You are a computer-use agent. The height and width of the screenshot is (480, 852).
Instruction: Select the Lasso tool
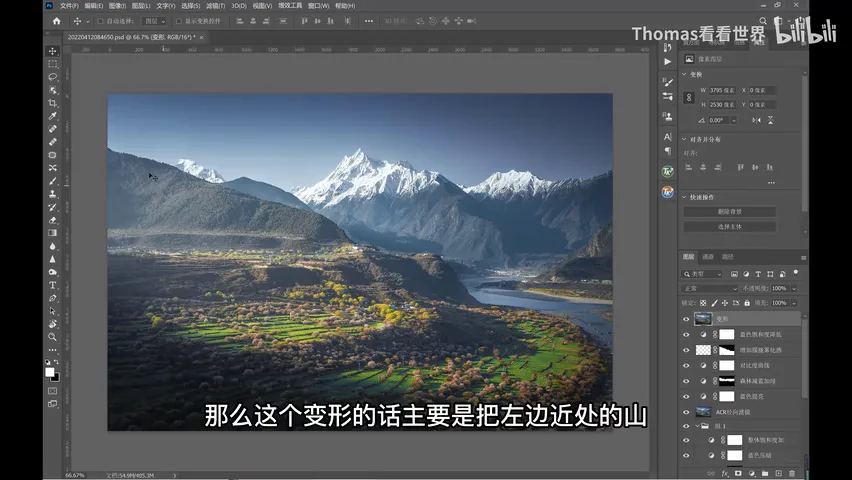(x=53, y=77)
